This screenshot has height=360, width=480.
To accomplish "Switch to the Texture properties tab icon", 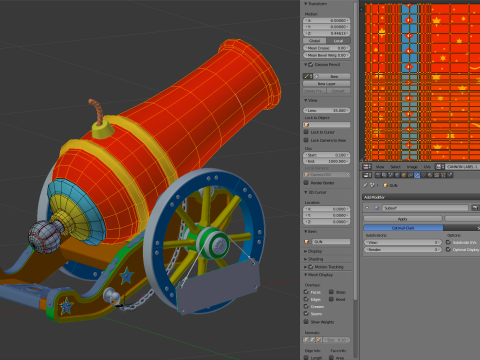I will (x=436, y=175).
